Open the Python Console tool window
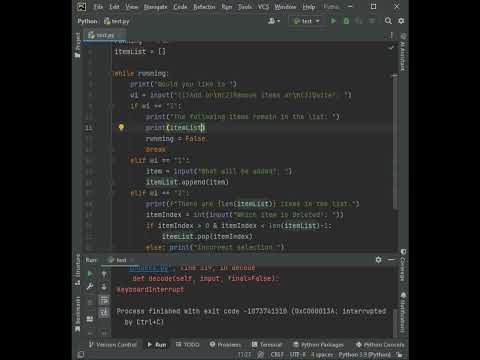The width and height of the screenshot is (480, 360). point(380,345)
